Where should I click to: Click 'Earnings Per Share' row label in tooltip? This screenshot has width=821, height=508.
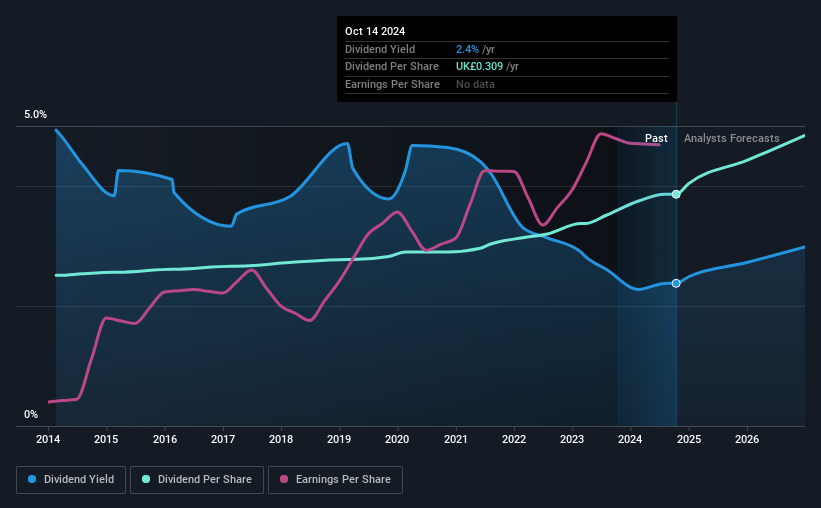point(392,84)
